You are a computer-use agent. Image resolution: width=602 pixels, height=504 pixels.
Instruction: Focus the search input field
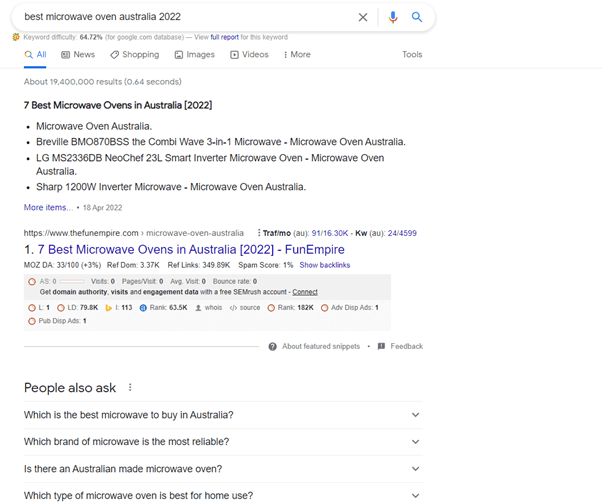click(x=186, y=17)
